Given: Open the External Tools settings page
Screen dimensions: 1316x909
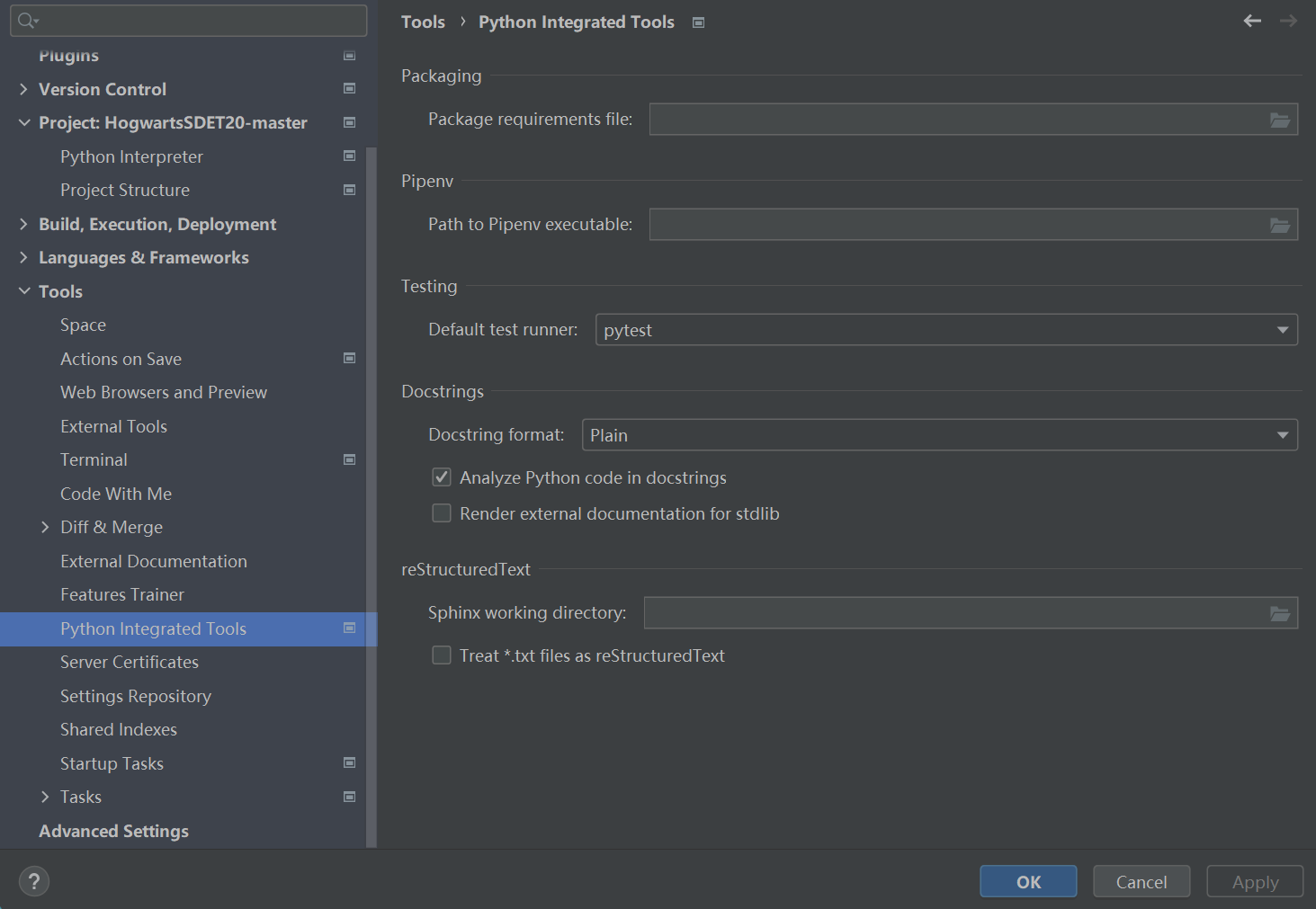Looking at the screenshot, I should click(113, 426).
